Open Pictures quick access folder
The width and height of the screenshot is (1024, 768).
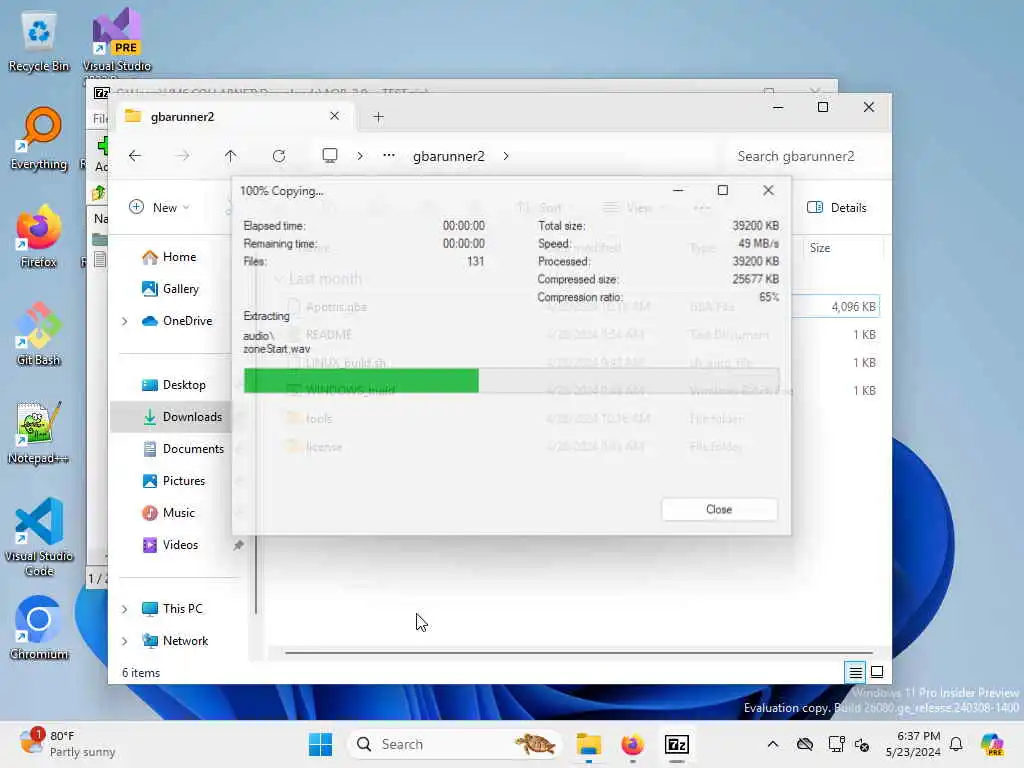point(174,481)
